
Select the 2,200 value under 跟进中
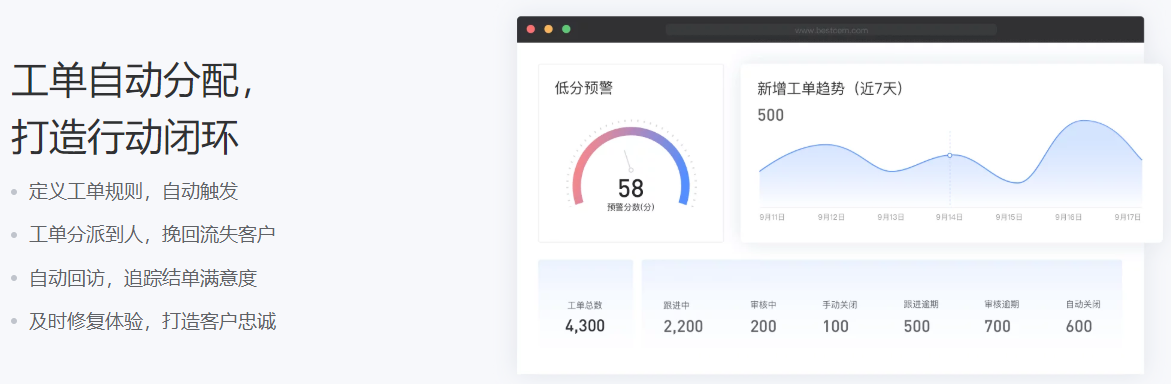click(x=683, y=326)
